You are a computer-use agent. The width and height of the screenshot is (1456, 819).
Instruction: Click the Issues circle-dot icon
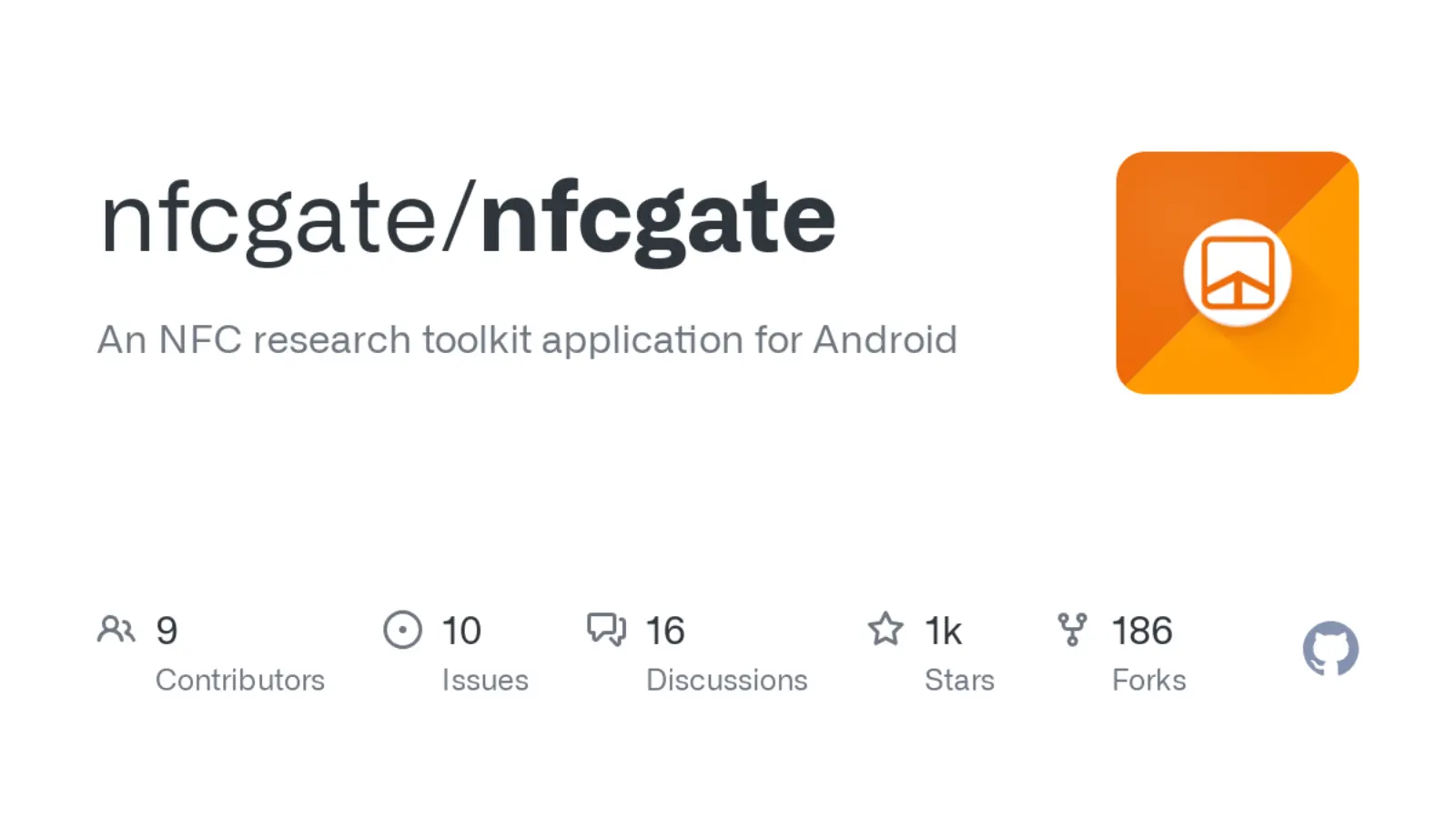(x=402, y=630)
